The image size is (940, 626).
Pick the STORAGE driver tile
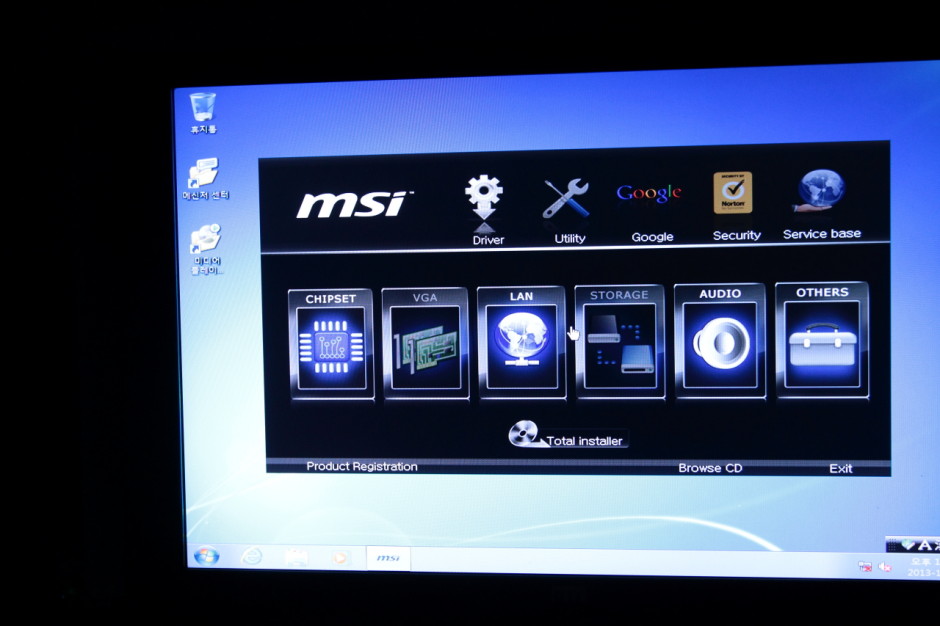(x=620, y=343)
